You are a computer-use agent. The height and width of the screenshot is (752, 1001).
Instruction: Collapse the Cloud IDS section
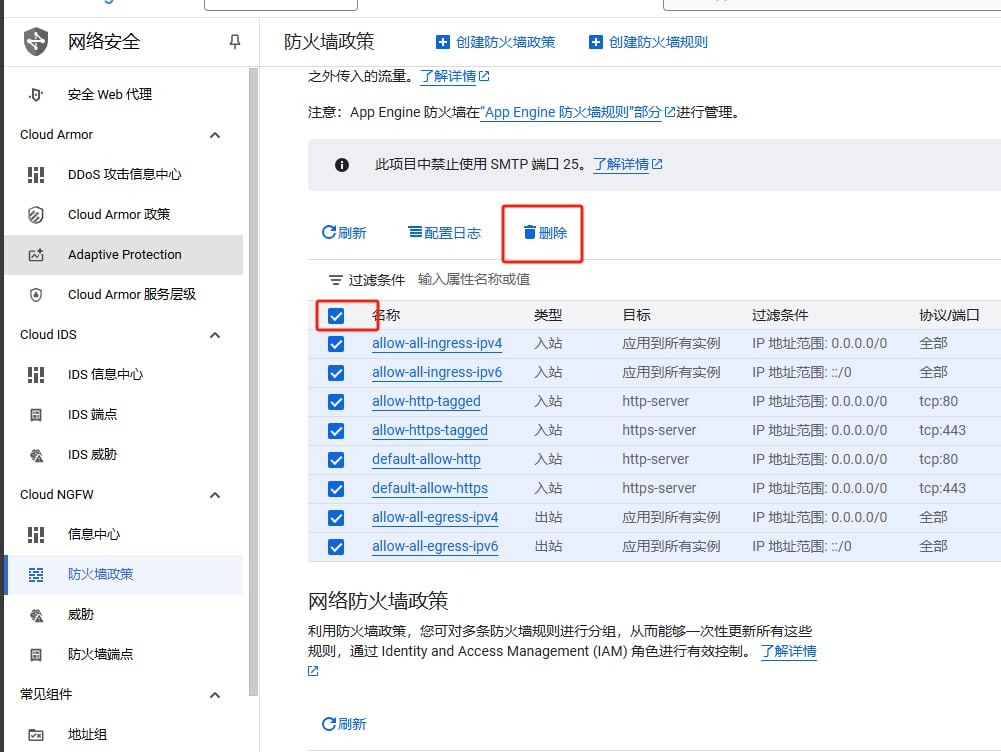214,335
